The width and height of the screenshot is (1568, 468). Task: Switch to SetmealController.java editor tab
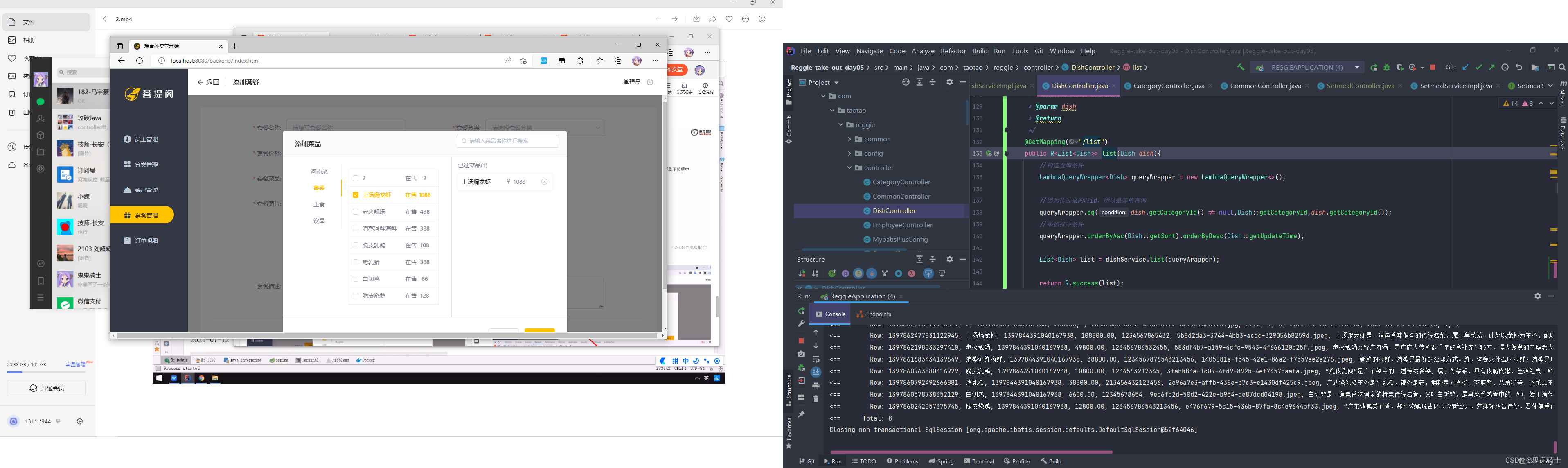tap(1360, 86)
